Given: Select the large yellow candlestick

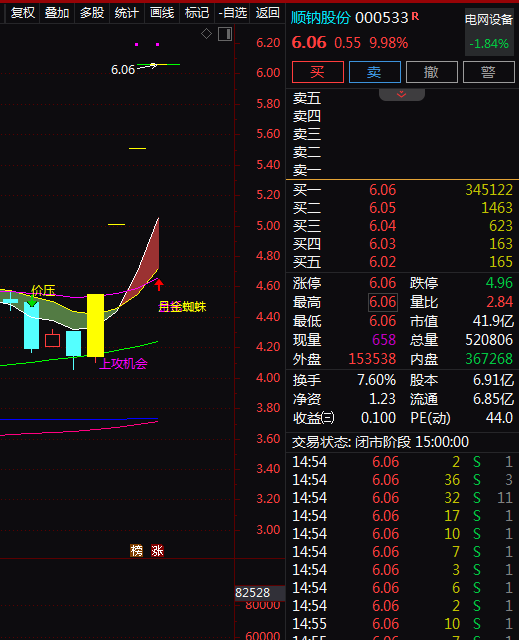Looking at the screenshot, I should pyautogui.click(x=95, y=325).
